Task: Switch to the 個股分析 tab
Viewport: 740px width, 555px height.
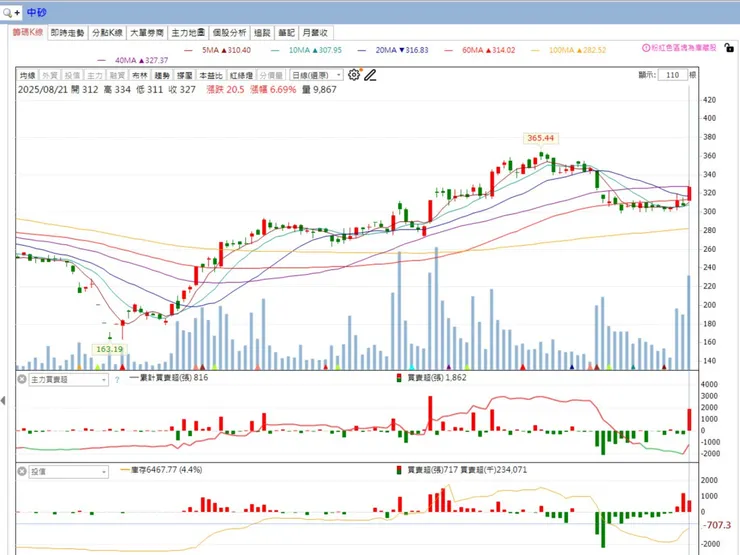Action: [x=229, y=33]
